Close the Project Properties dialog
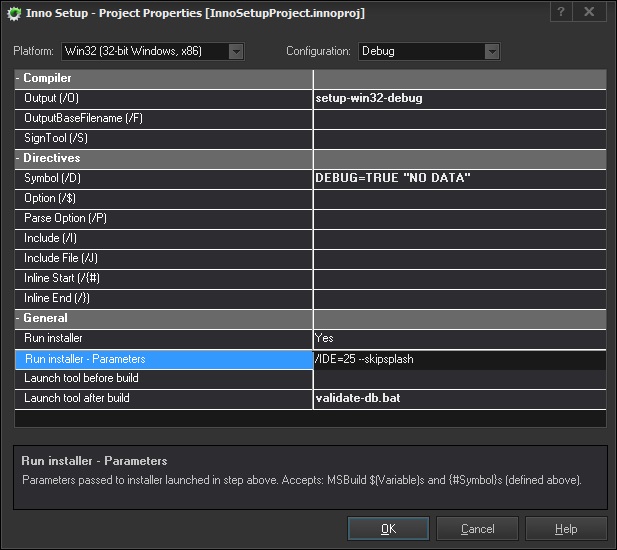 click(589, 12)
